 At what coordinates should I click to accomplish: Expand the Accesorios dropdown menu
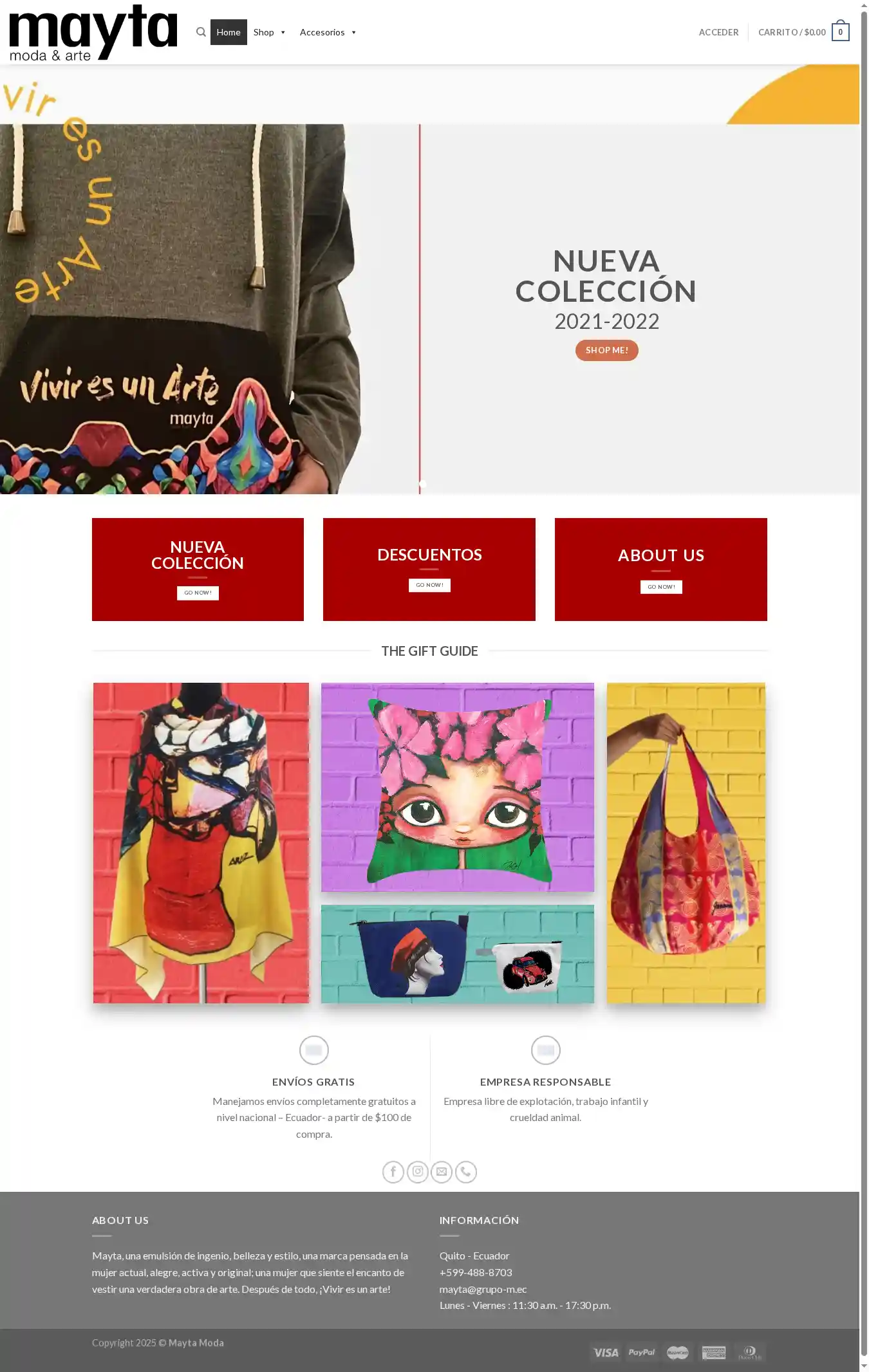(328, 32)
